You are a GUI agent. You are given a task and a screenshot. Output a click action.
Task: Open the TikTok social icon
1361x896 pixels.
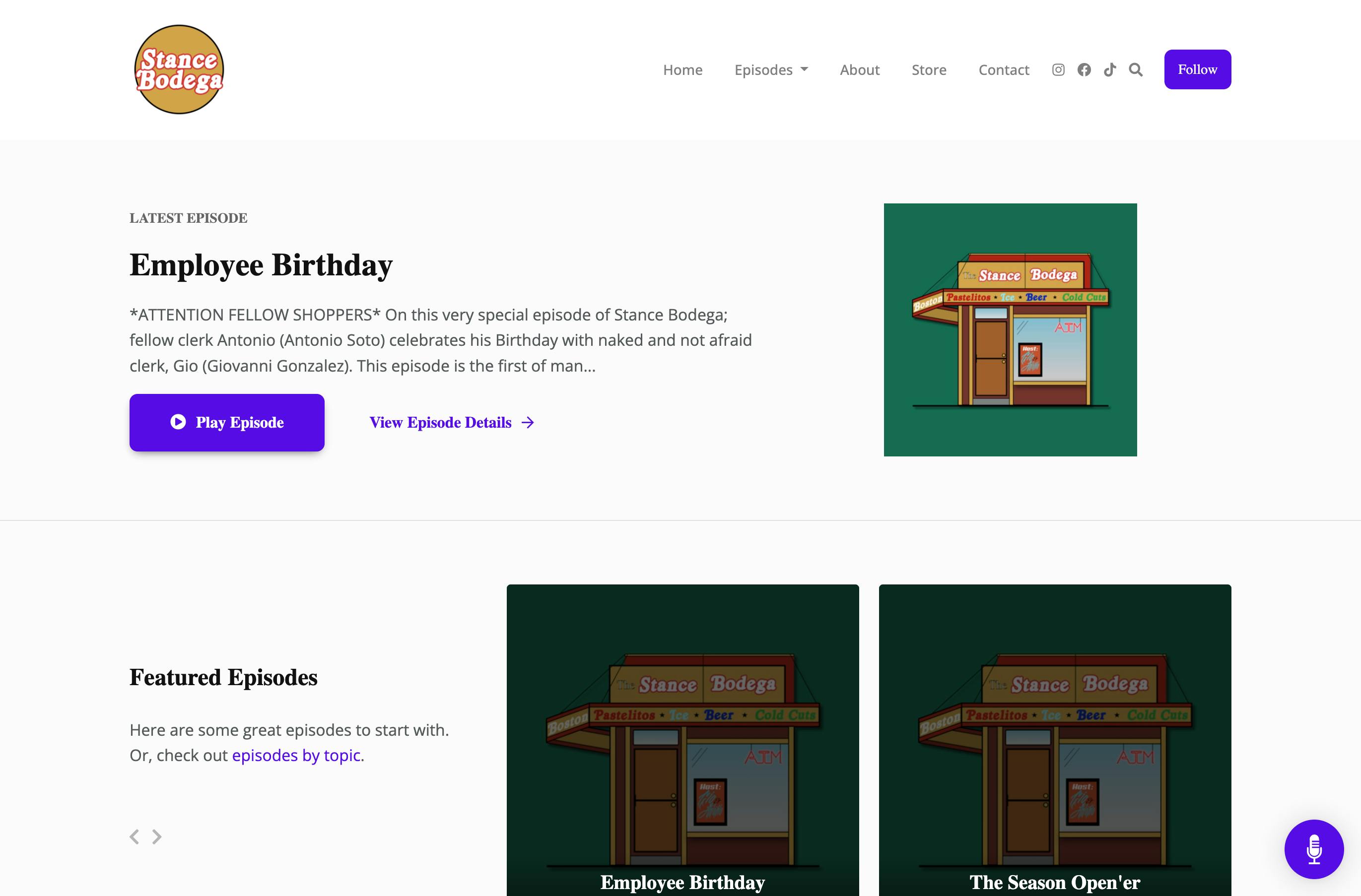coord(1110,69)
